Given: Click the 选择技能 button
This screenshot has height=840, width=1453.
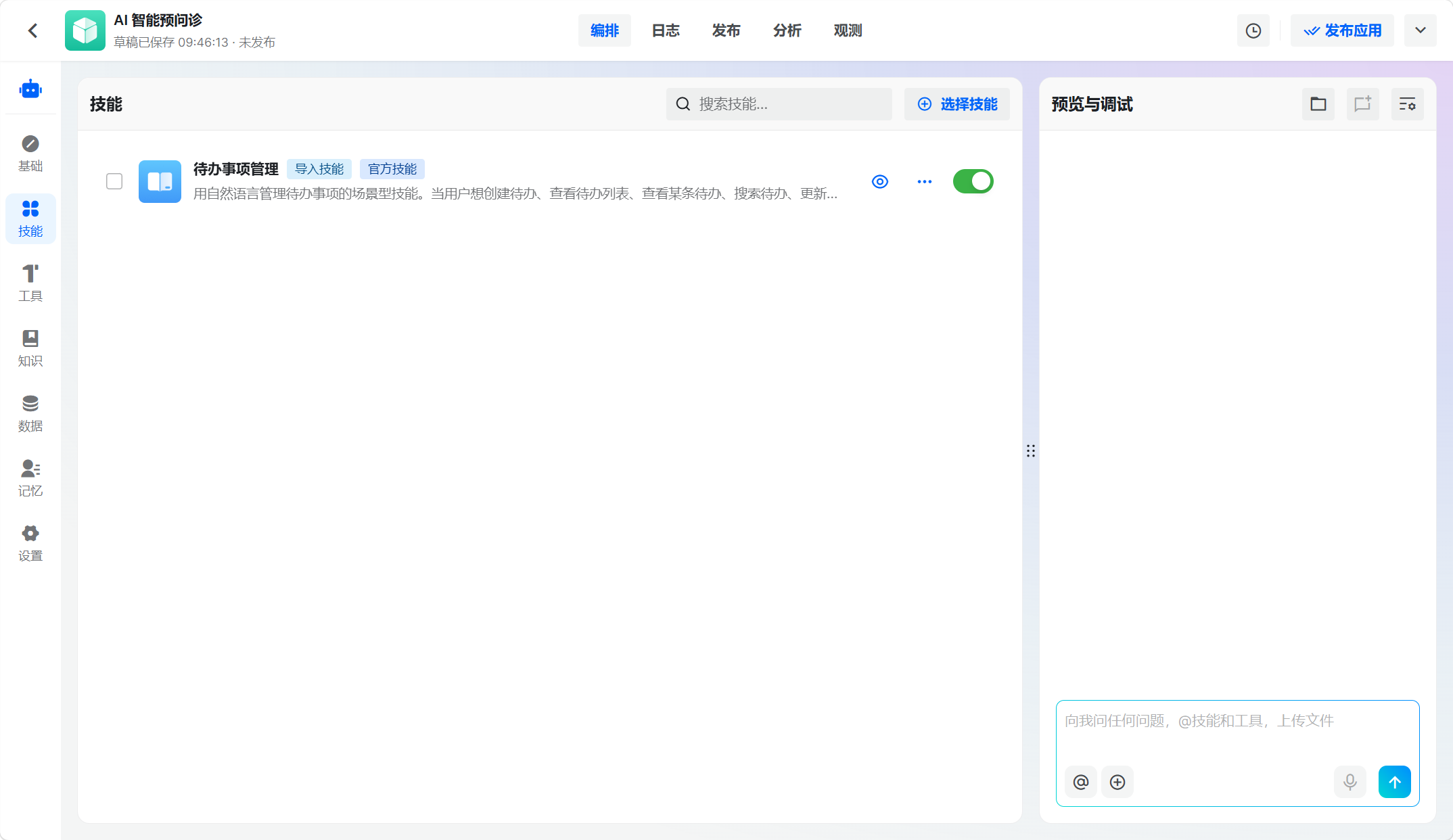Looking at the screenshot, I should coord(957,104).
